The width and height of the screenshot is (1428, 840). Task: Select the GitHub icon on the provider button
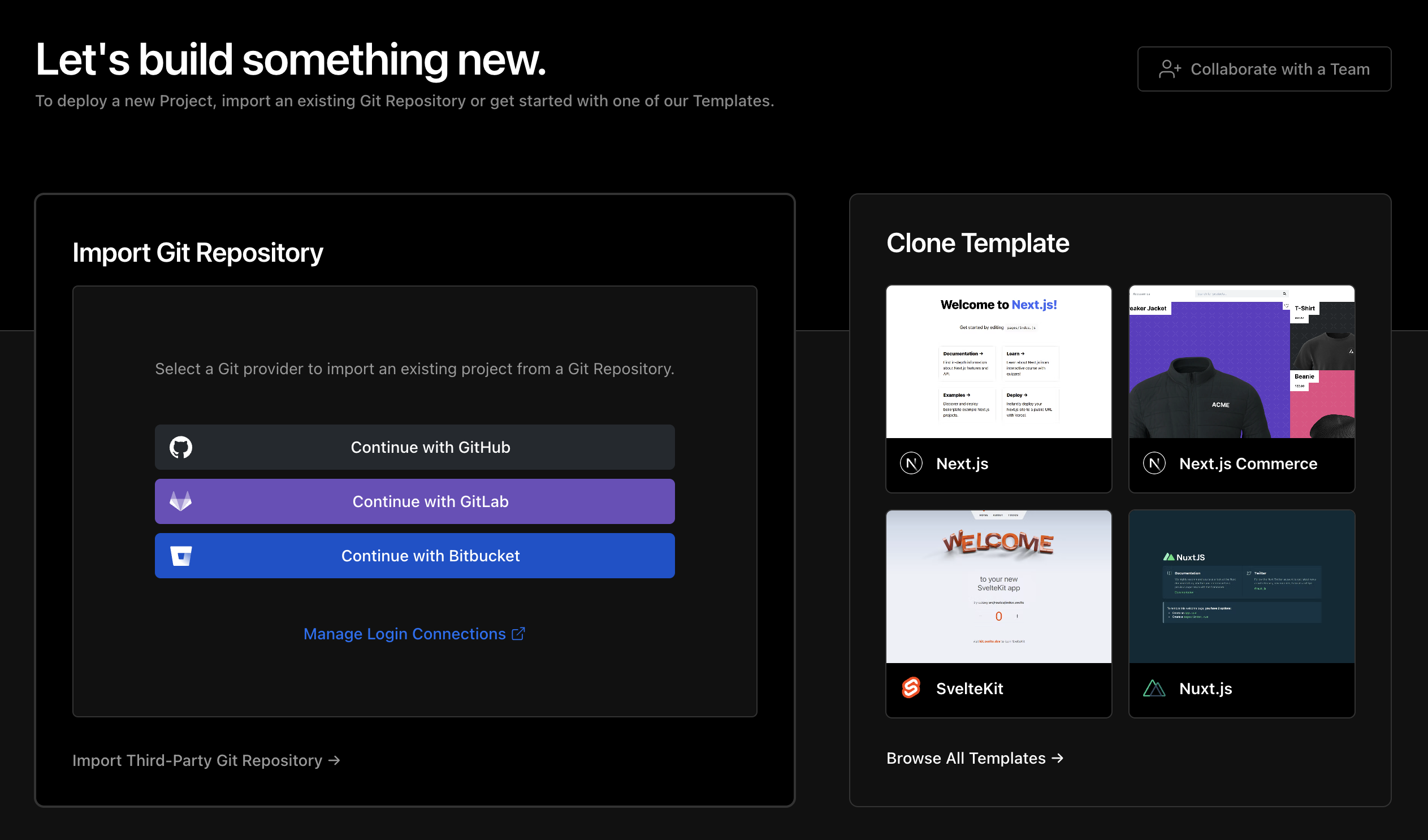click(180, 447)
